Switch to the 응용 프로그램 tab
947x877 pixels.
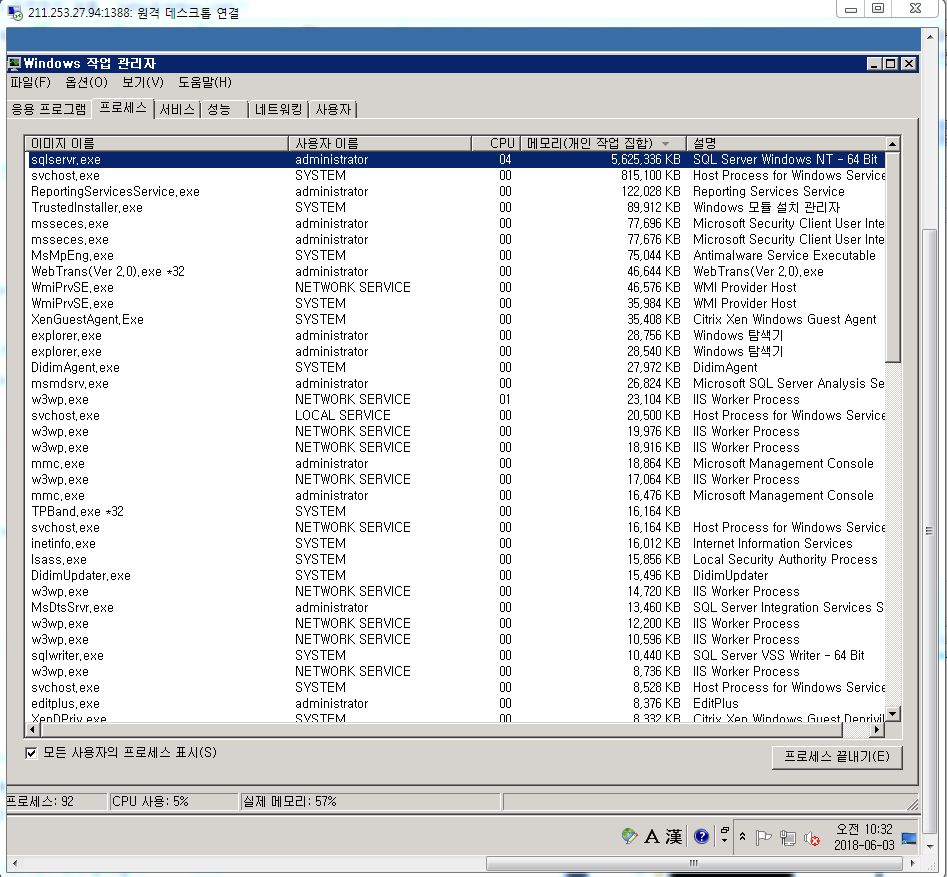(49, 109)
